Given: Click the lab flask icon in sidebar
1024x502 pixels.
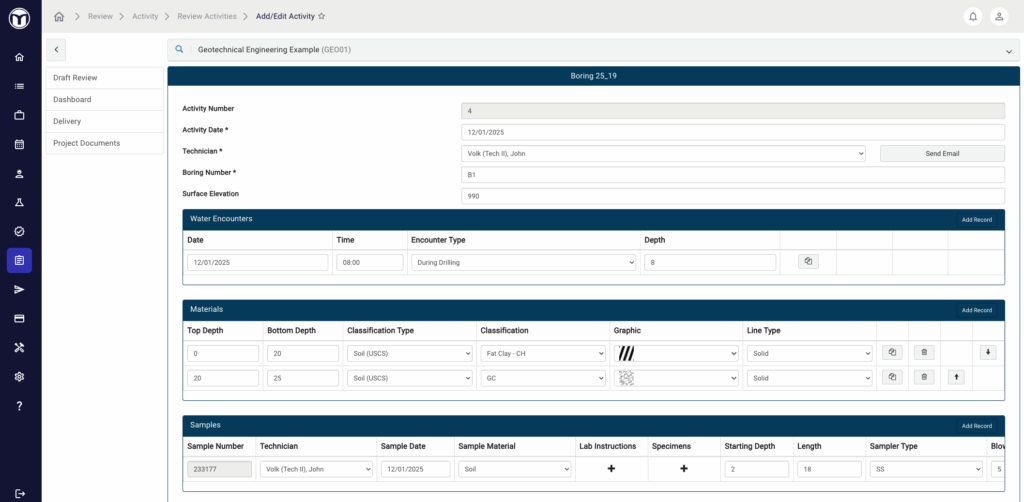Looking at the screenshot, I should [x=19, y=202].
